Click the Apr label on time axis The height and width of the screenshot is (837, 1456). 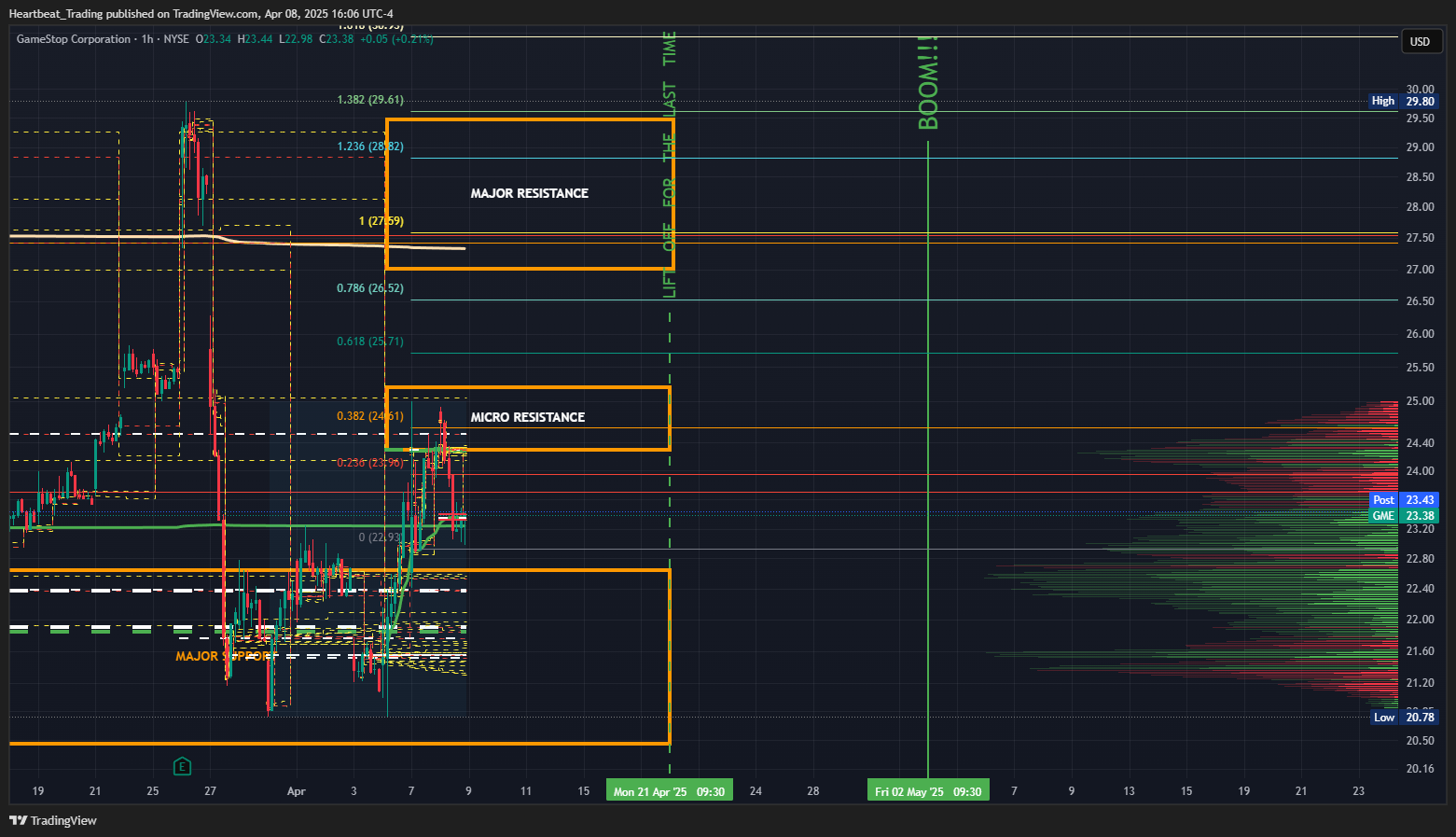(296, 791)
